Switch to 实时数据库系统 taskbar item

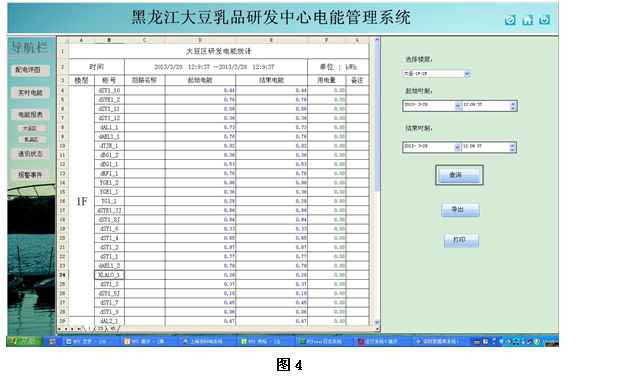pos(440,341)
